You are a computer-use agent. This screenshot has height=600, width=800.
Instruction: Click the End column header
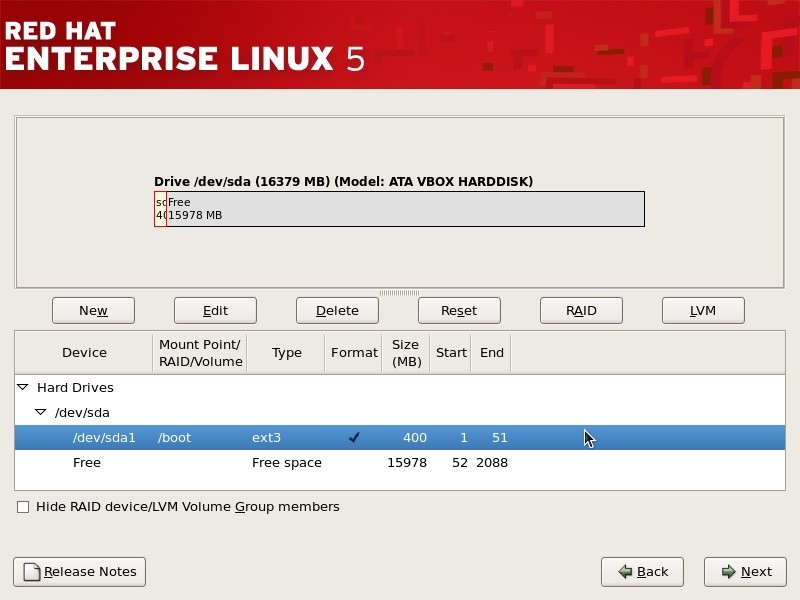(491, 353)
